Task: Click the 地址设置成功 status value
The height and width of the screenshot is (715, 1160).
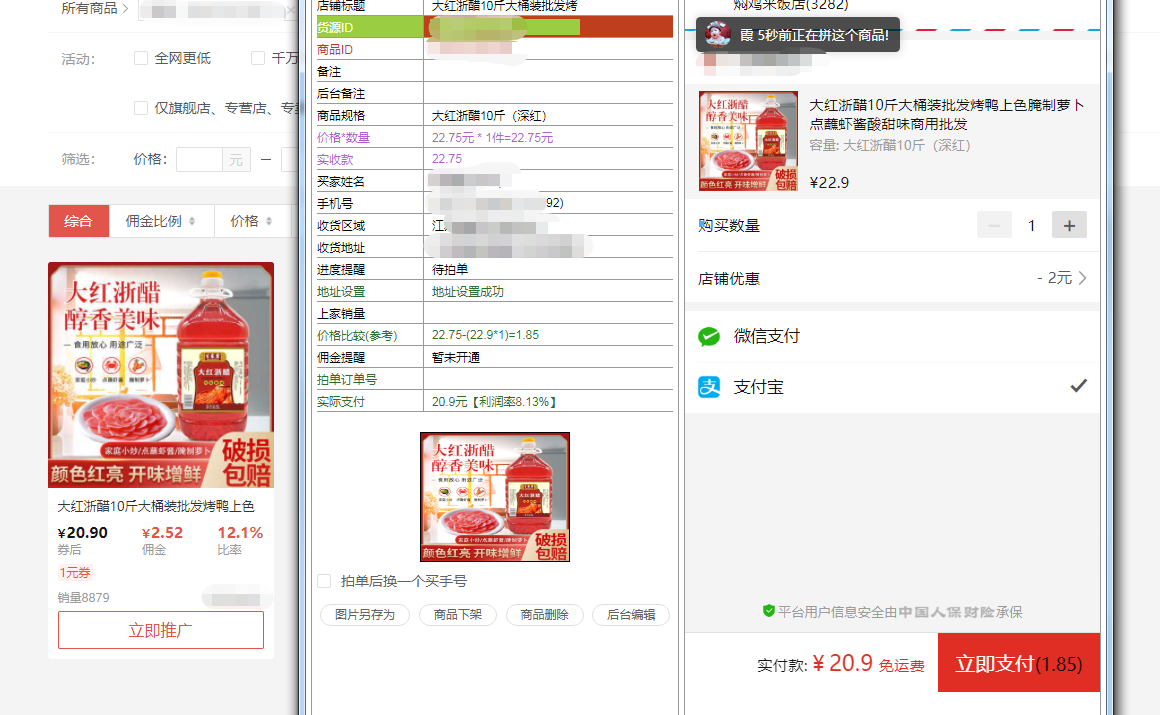Action: pyautogui.click(x=468, y=292)
